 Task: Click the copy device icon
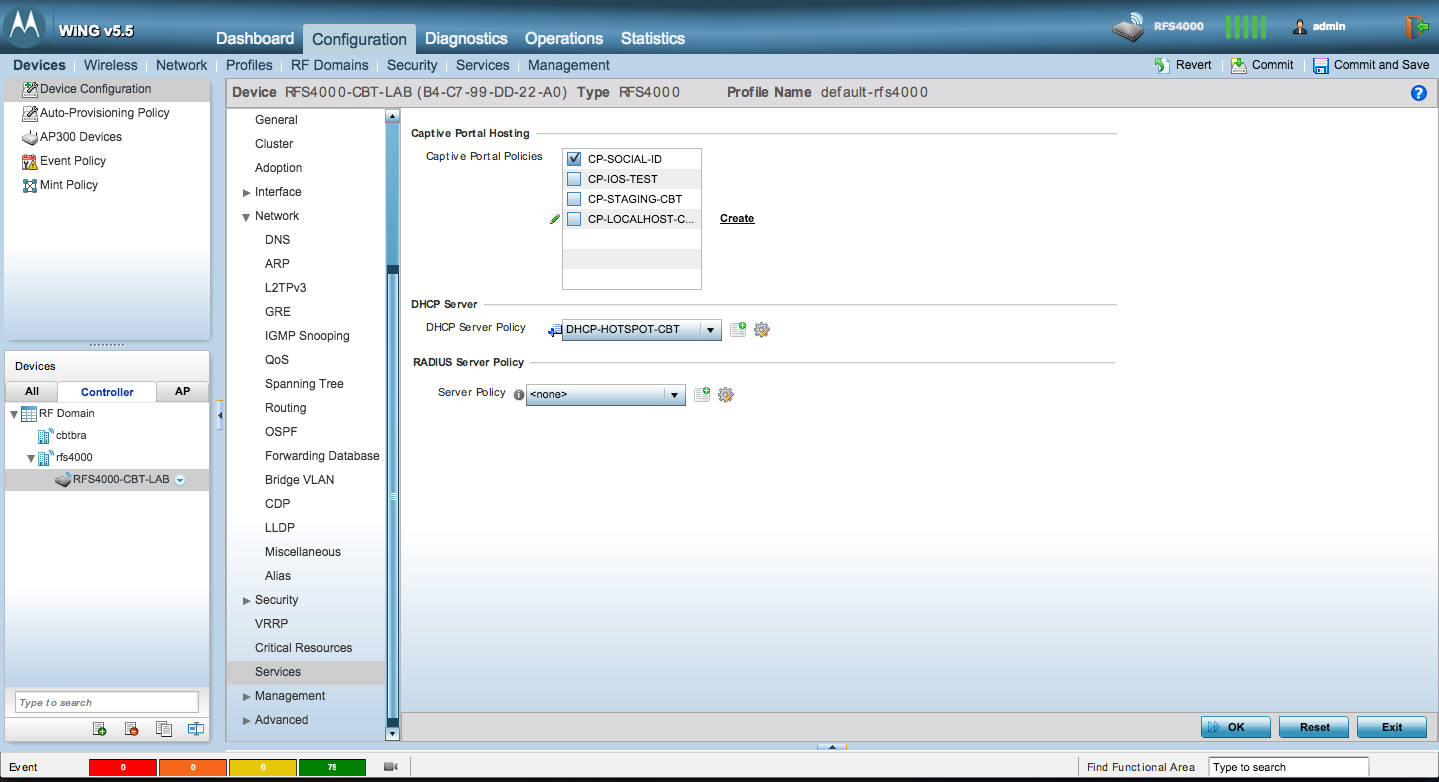click(164, 729)
